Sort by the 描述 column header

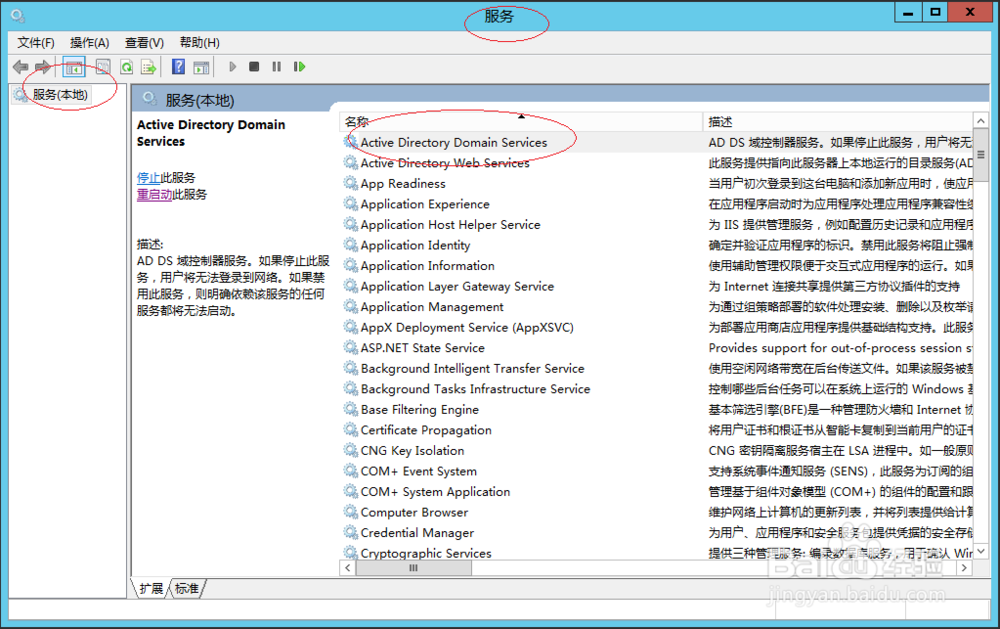pyautogui.click(x=838, y=121)
